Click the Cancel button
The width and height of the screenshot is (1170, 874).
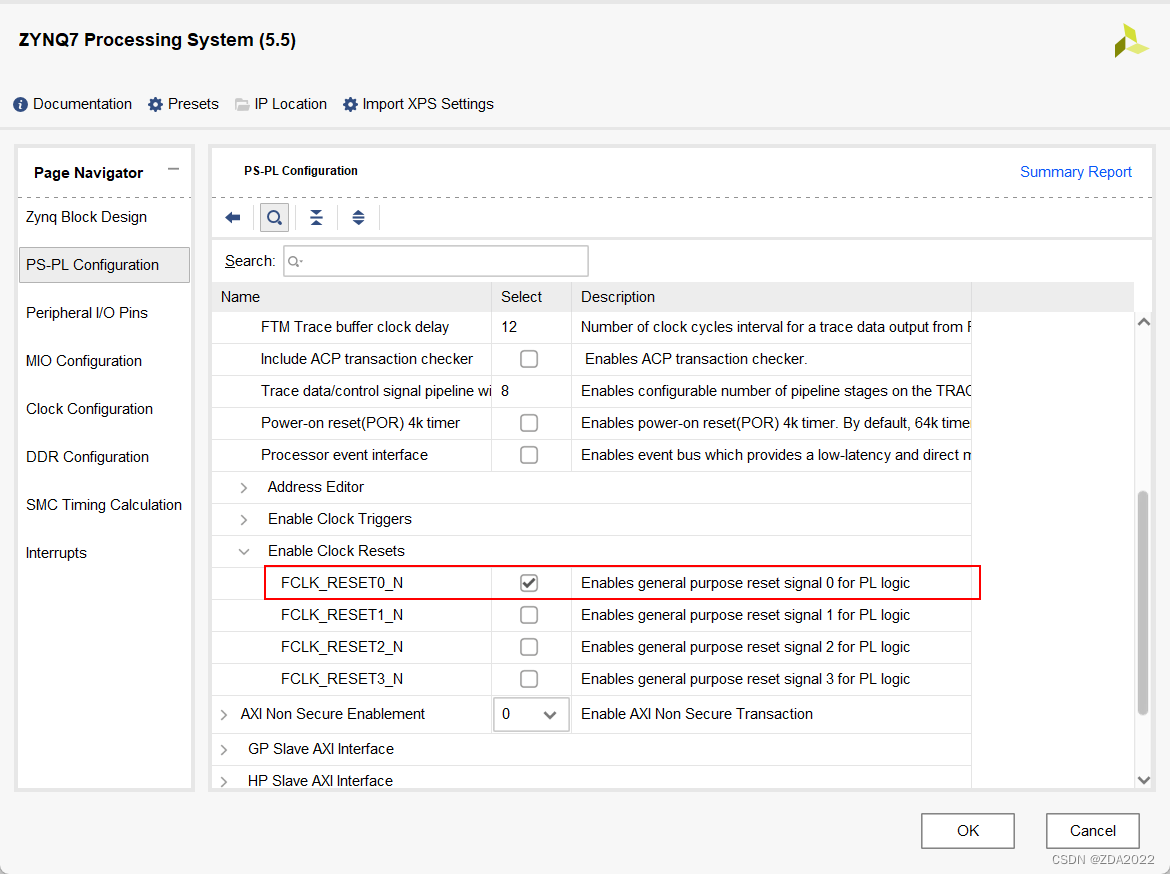point(1092,831)
